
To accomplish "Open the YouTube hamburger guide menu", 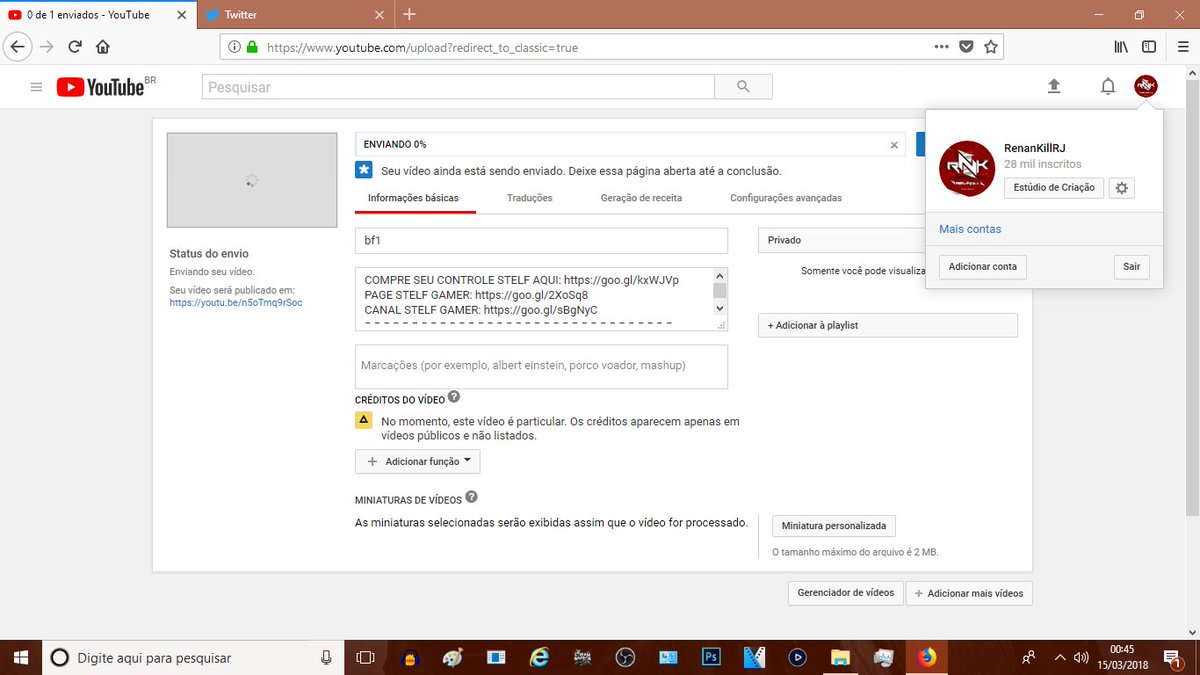I will pyautogui.click(x=37, y=87).
